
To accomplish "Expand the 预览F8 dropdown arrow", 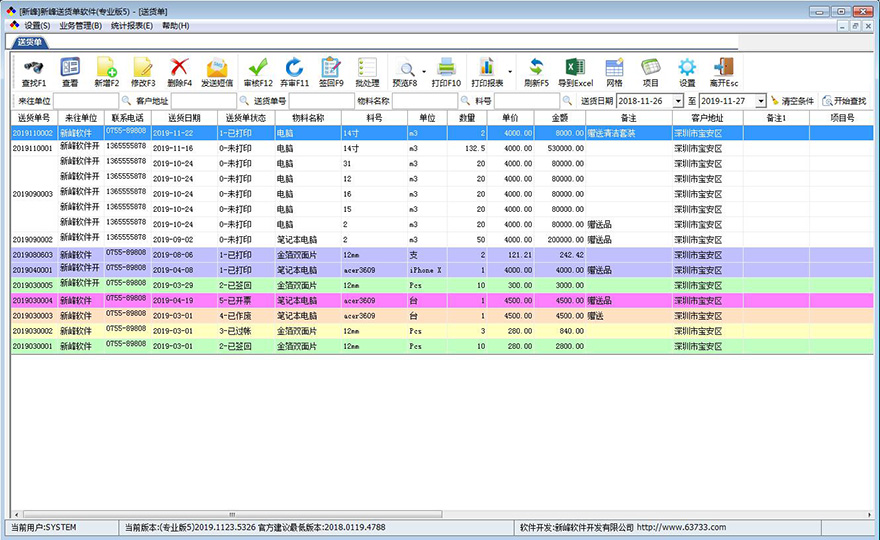I will tap(424, 71).
